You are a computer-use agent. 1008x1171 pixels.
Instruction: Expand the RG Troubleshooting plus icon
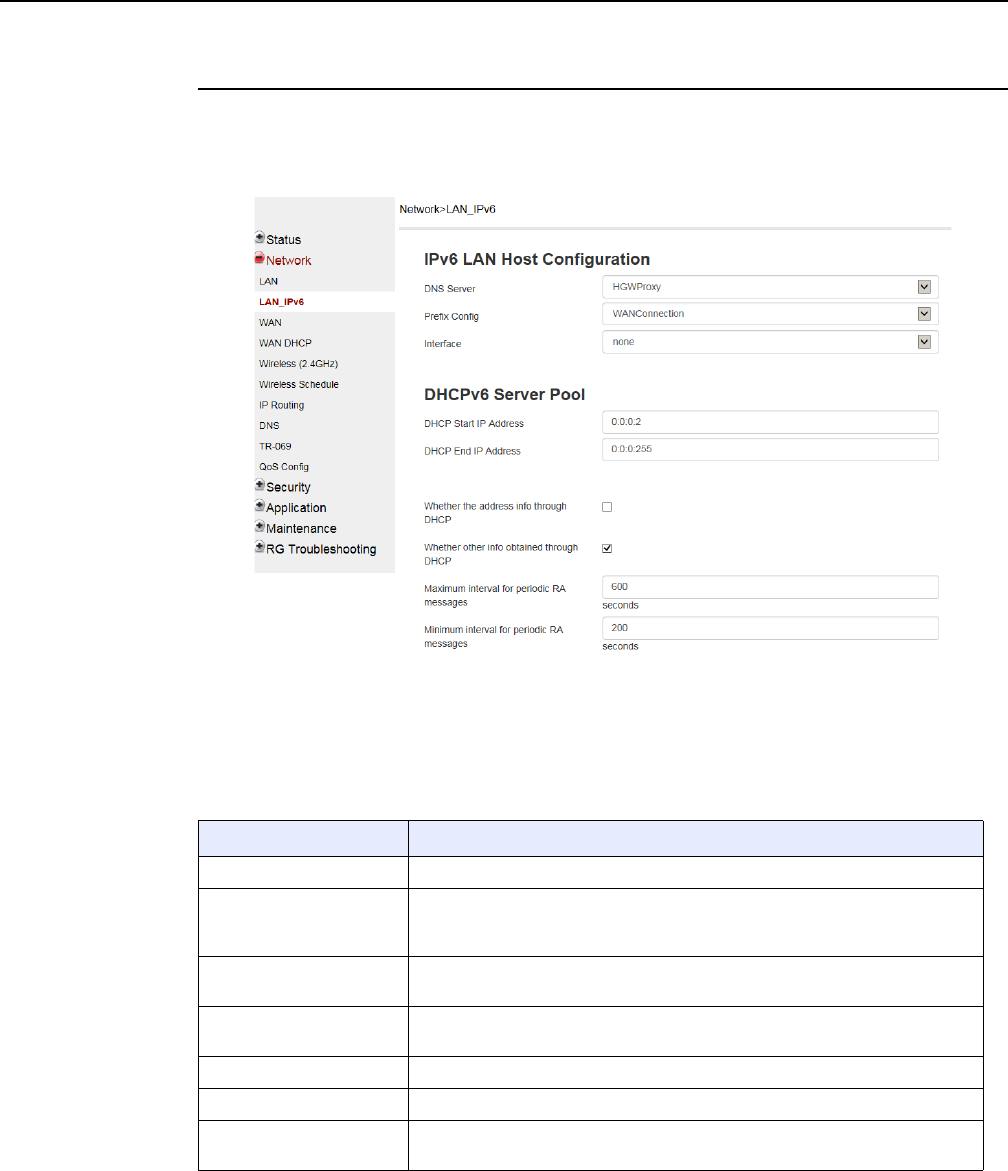(x=260, y=547)
